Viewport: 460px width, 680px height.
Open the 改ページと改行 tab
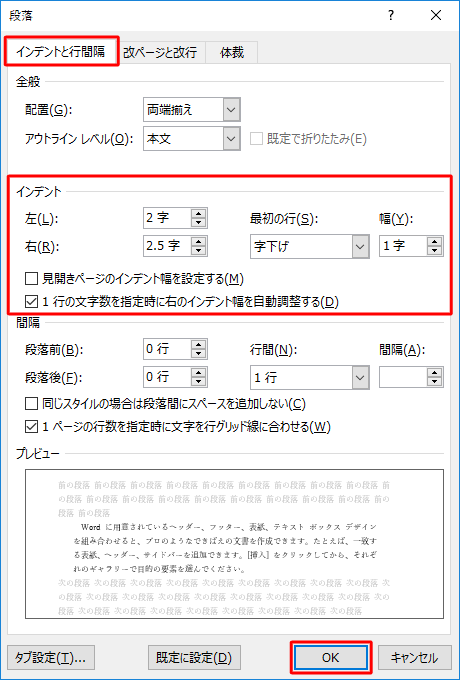tap(161, 52)
